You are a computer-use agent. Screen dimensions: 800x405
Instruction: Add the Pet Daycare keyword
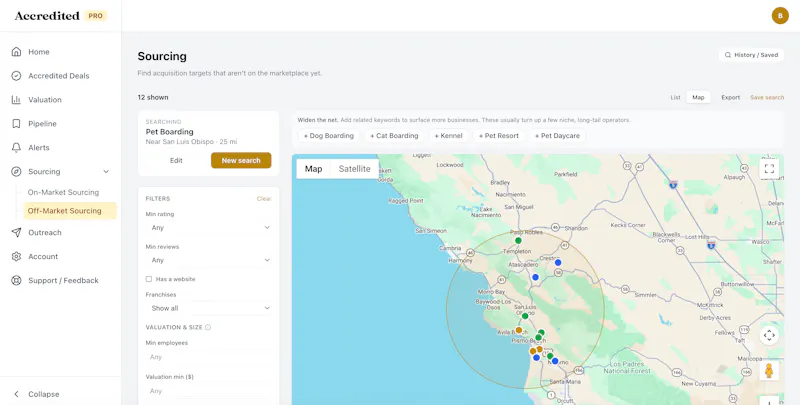click(x=557, y=136)
